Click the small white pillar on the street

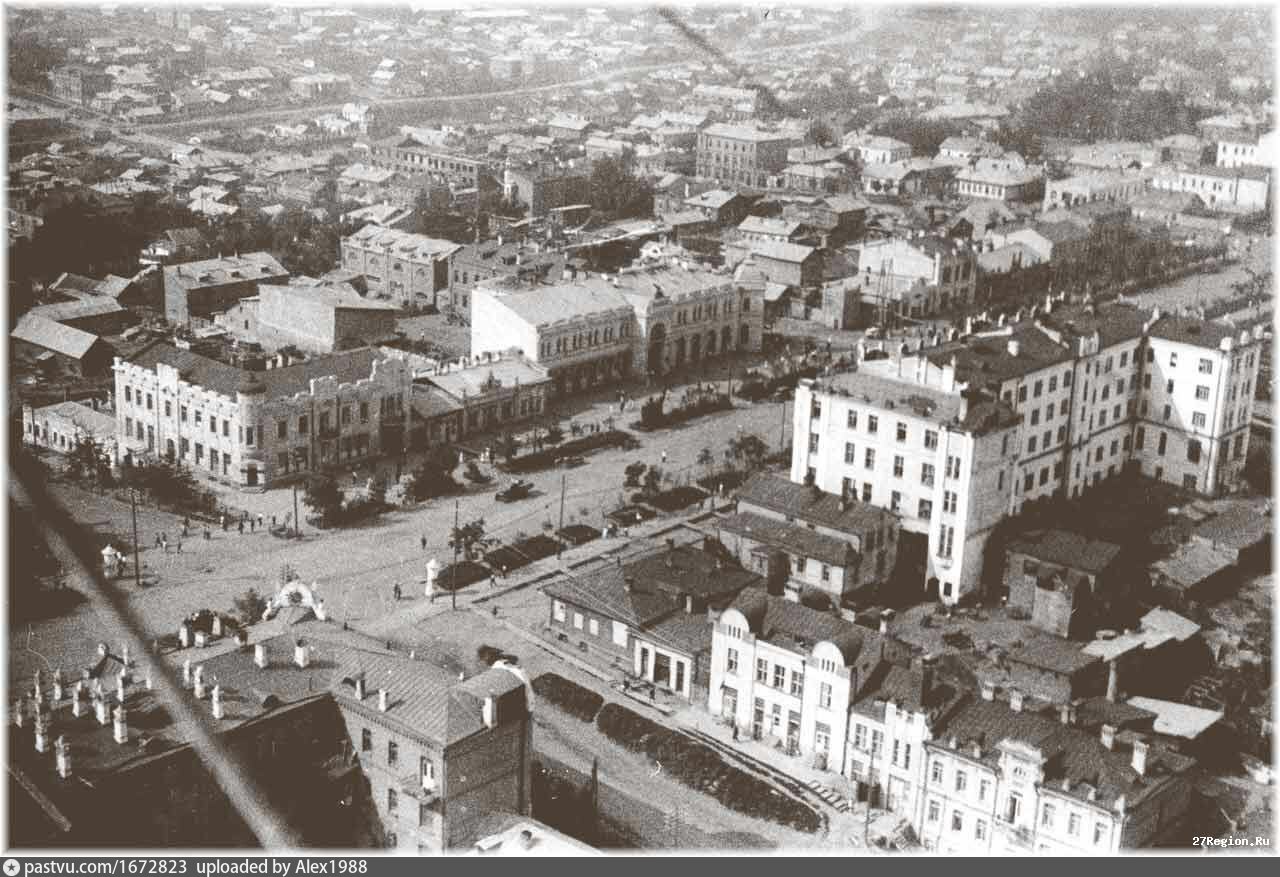[432, 577]
